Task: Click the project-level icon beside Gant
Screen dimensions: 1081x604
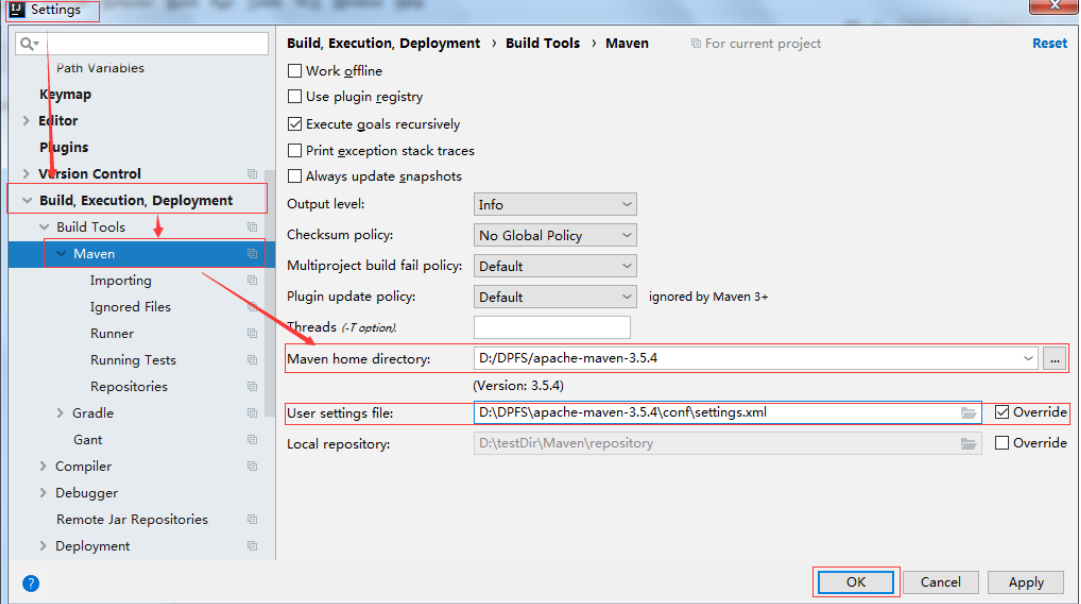Action: tap(252, 439)
